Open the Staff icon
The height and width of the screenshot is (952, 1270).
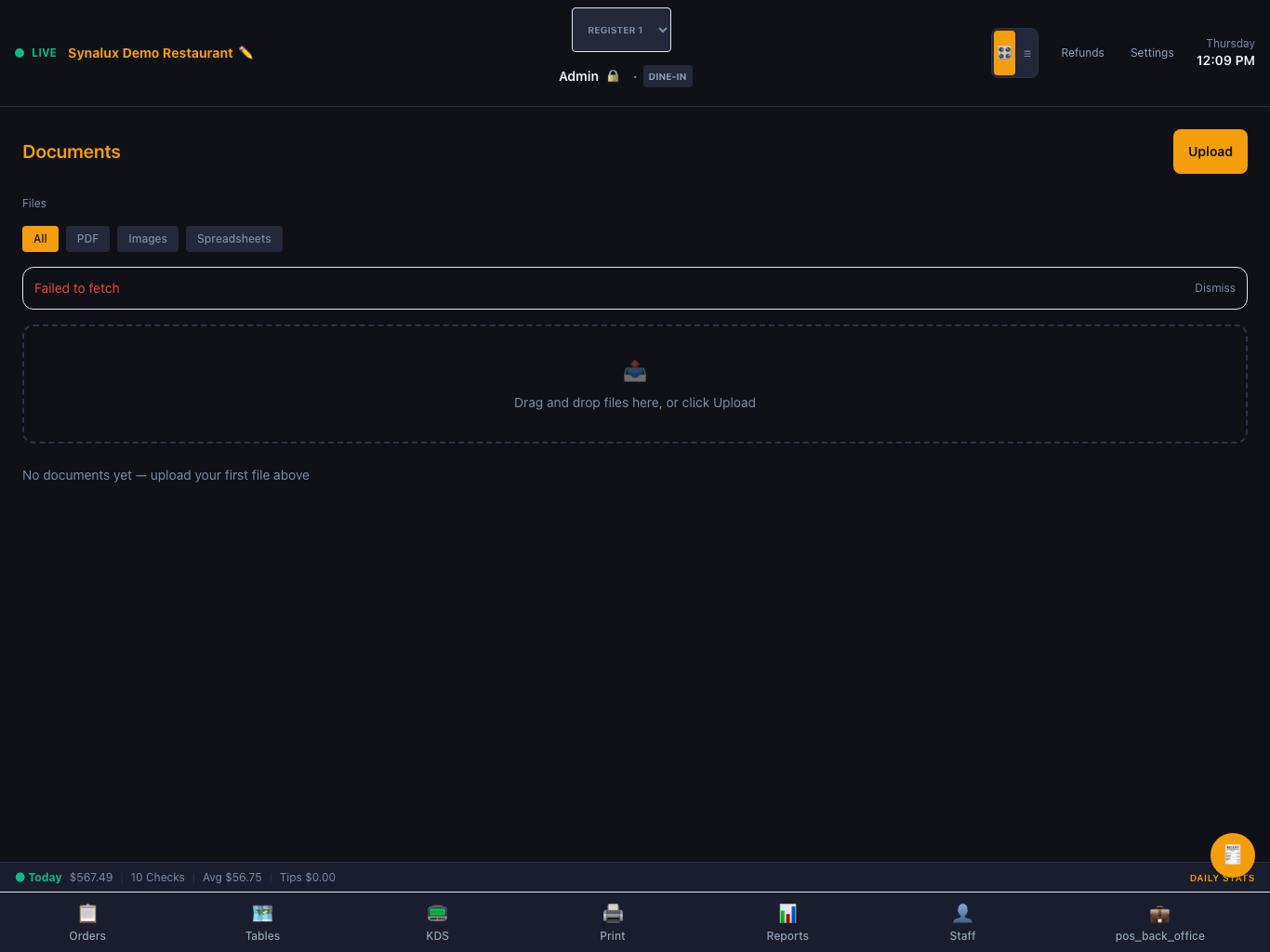pos(962,913)
